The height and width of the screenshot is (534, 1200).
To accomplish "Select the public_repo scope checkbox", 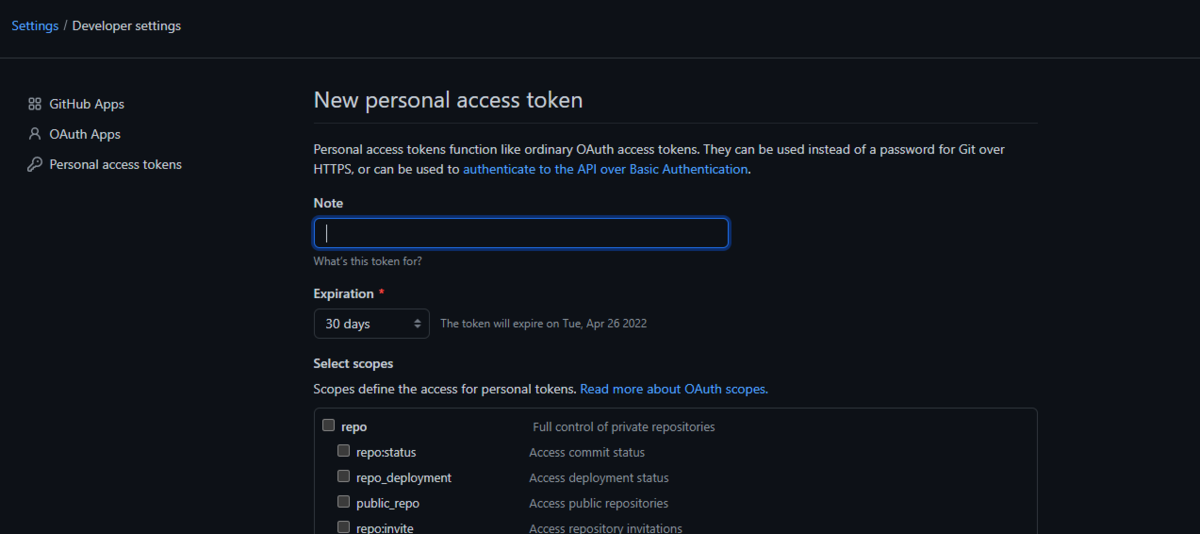I will click(x=343, y=502).
